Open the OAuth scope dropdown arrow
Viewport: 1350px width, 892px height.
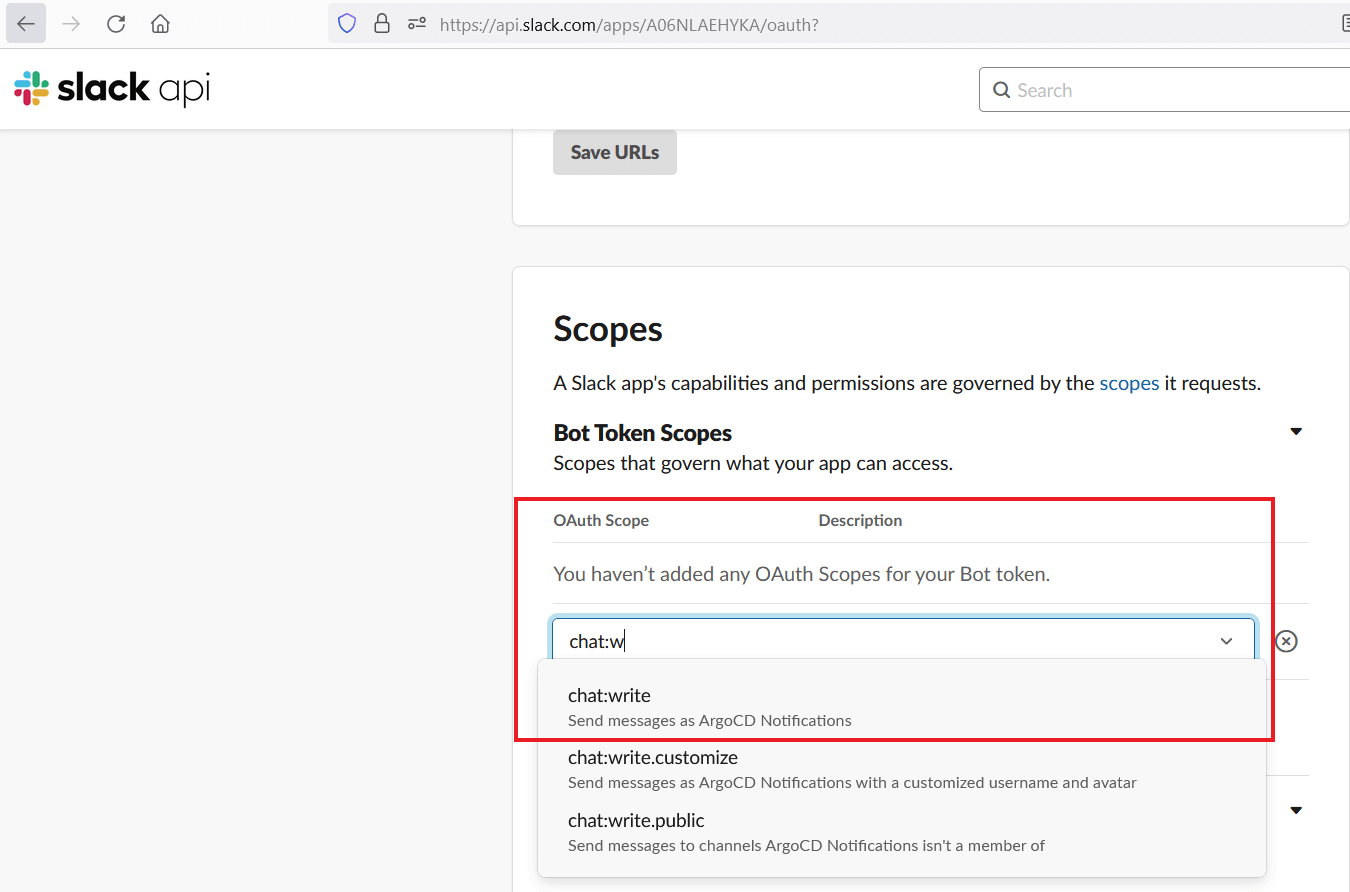pos(1226,641)
